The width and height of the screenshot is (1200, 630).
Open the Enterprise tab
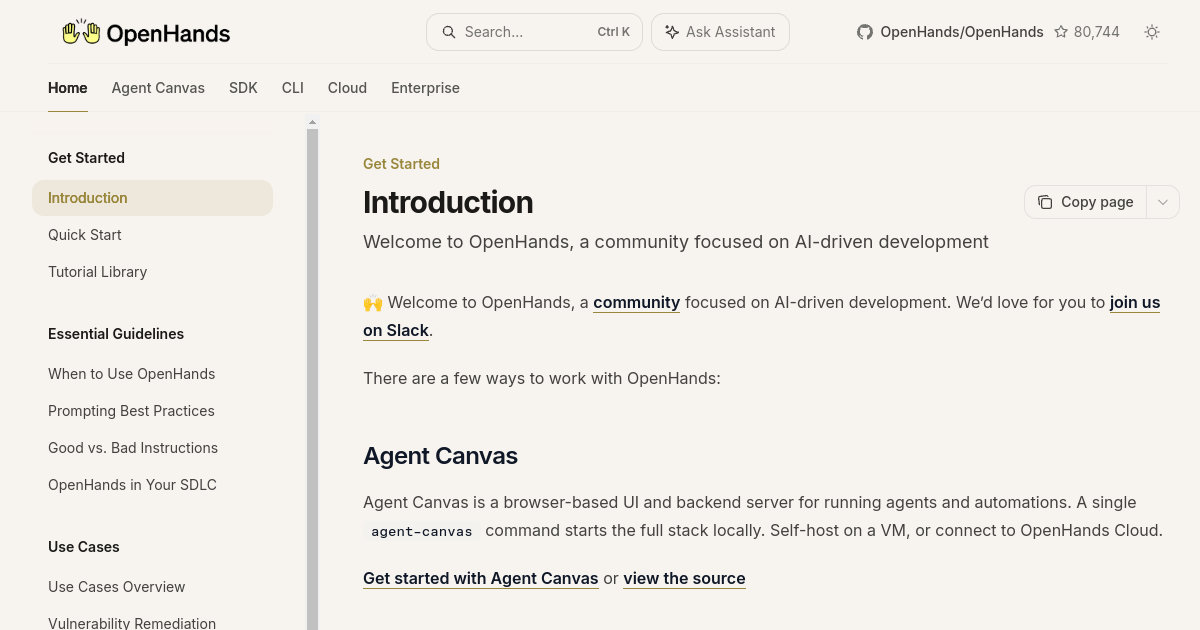[x=425, y=88]
